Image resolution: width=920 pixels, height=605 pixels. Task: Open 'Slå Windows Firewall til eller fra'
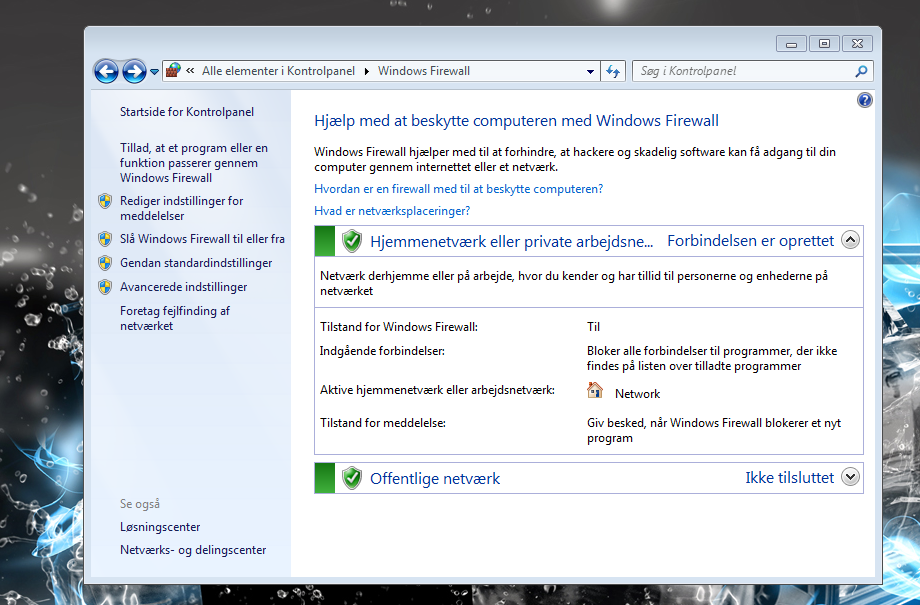point(202,239)
